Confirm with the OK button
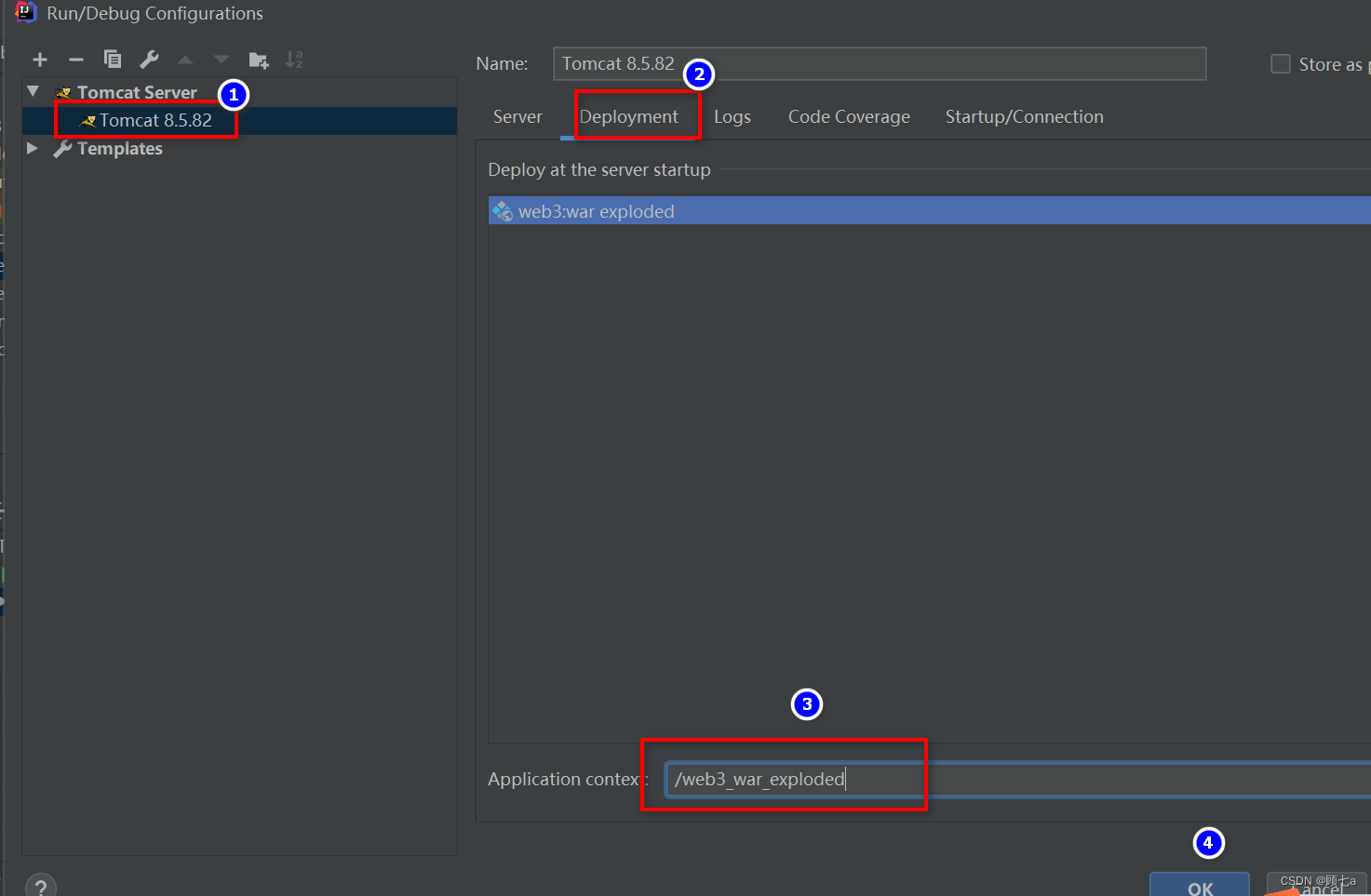Screen dimensions: 1371x896 pos(1200,885)
